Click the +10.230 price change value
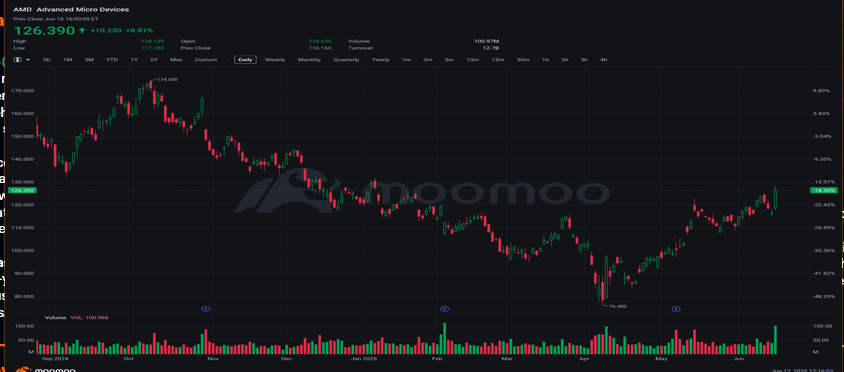844x372 pixels. click(105, 31)
